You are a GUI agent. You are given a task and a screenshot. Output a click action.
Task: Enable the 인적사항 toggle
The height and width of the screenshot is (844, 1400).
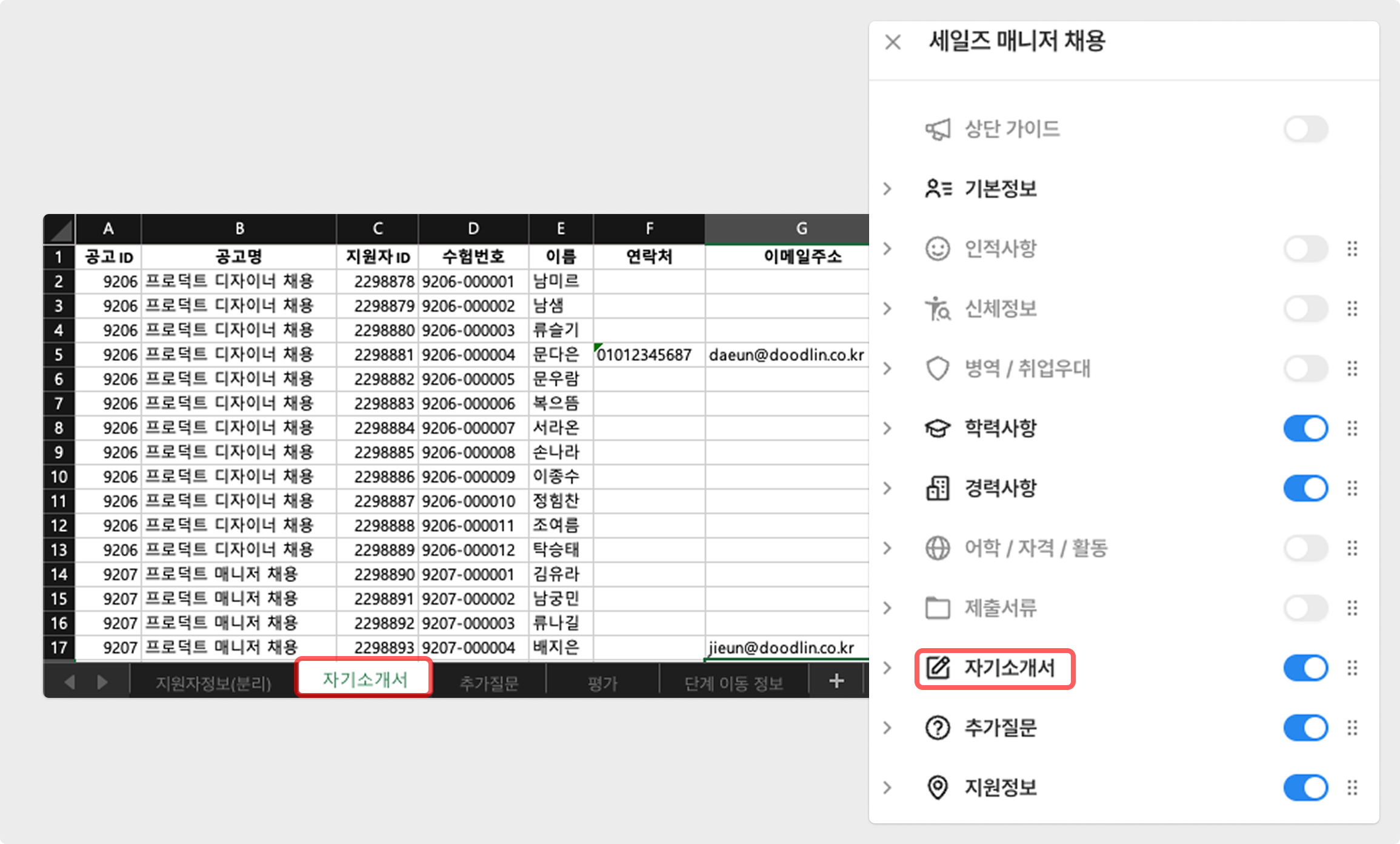1305,249
